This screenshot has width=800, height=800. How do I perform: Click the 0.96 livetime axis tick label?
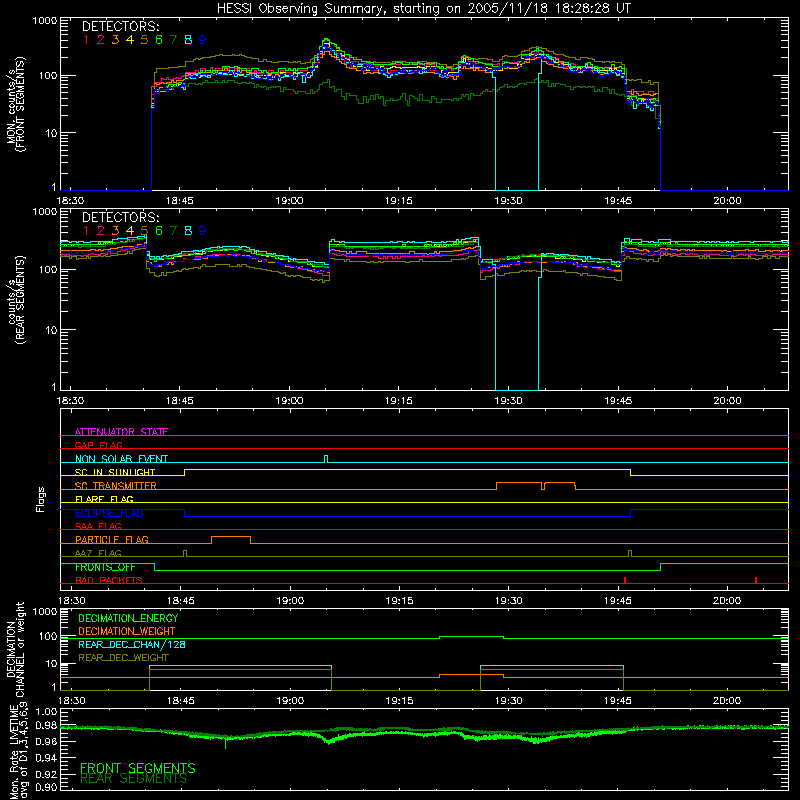46,741
